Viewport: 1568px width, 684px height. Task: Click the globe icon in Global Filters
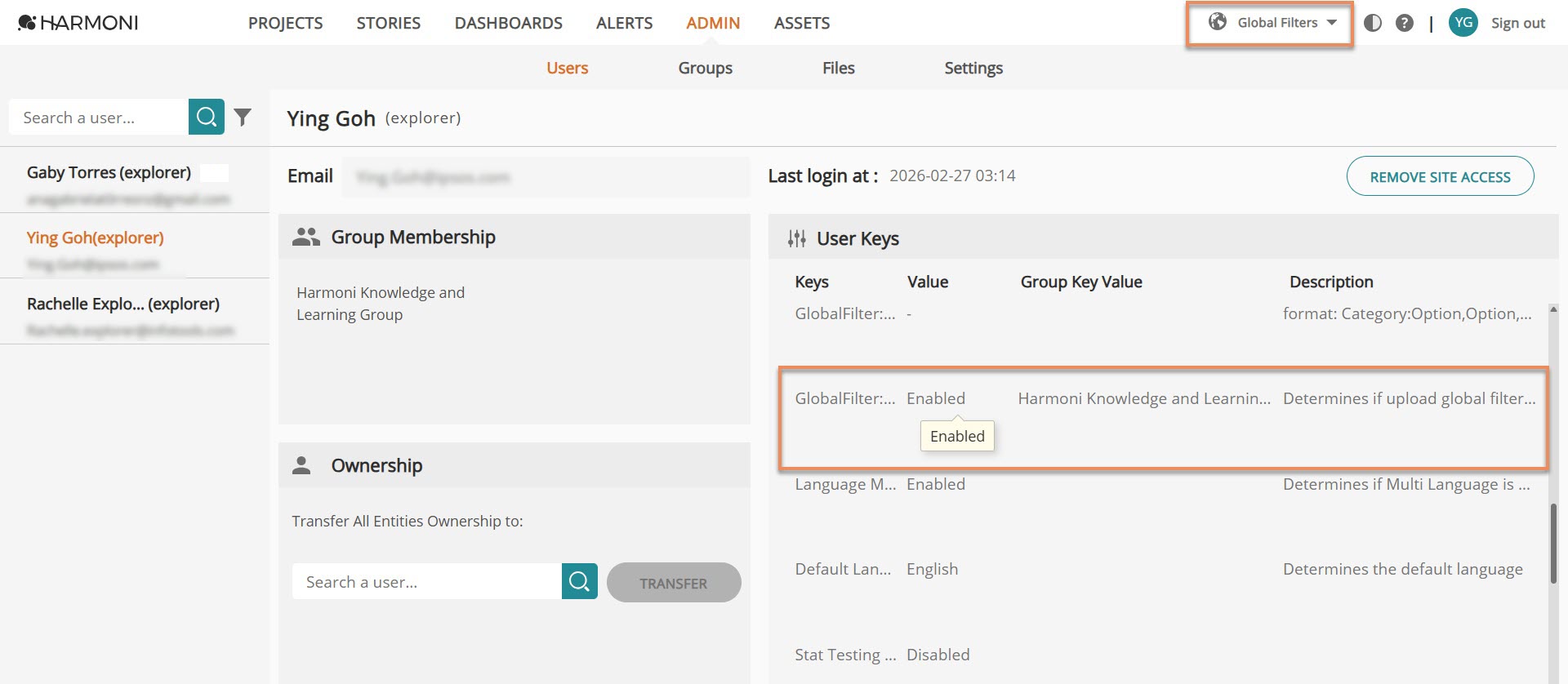tap(1218, 22)
